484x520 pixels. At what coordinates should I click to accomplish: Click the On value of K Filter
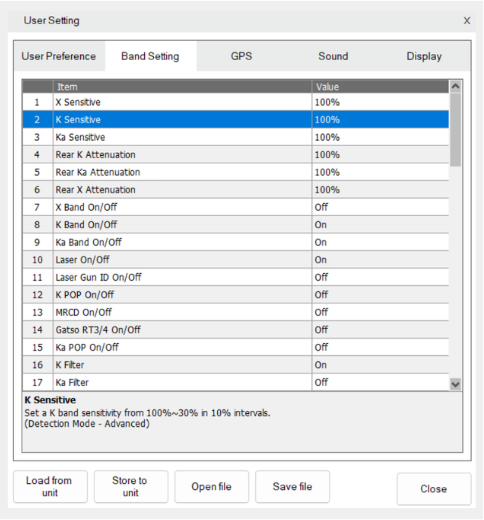point(380,364)
